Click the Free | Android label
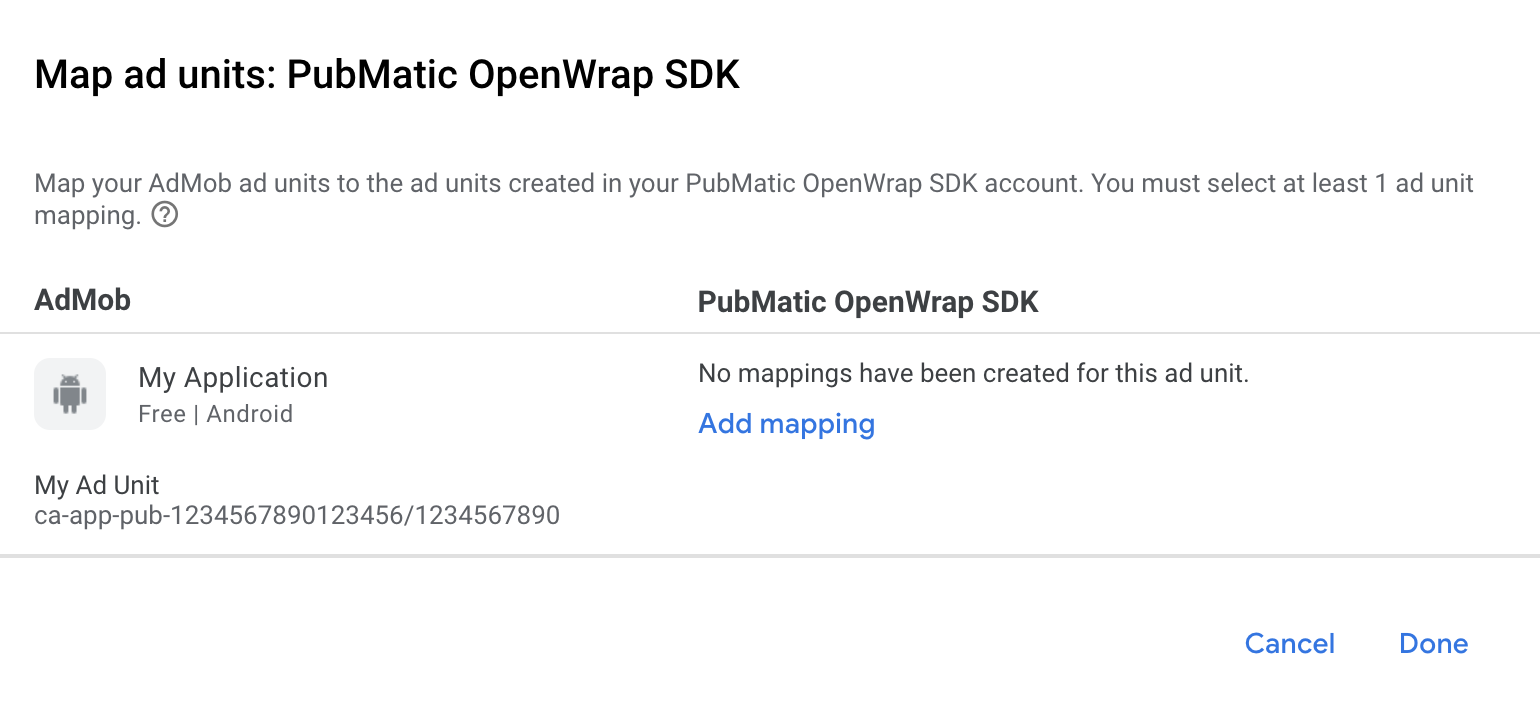The width and height of the screenshot is (1540, 714). pos(215,414)
